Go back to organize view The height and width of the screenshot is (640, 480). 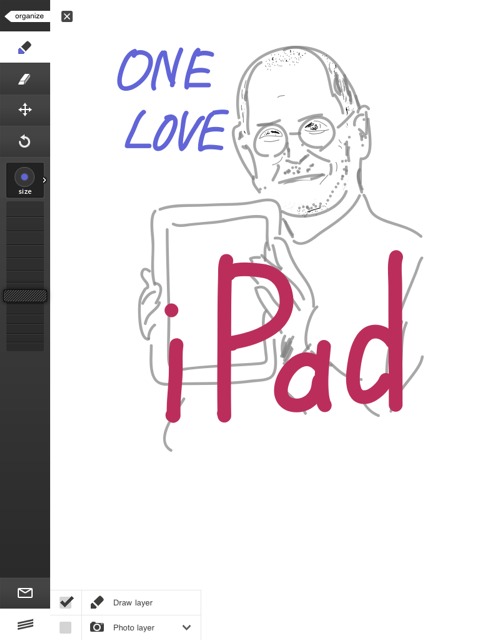point(27,16)
